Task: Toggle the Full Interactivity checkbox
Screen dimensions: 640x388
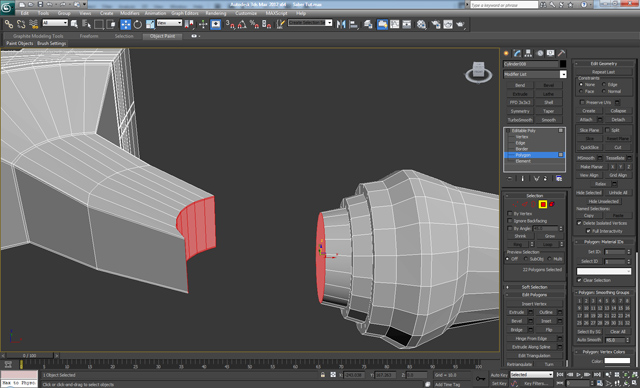Action: tap(588, 231)
